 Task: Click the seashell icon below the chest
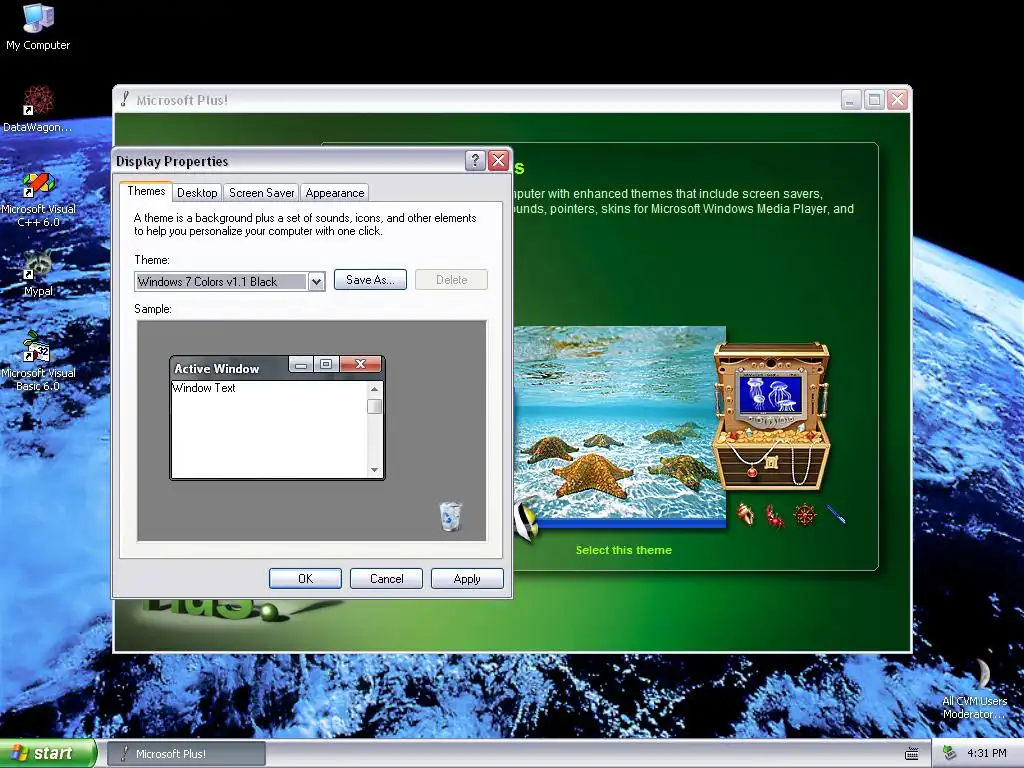[x=745, y=514]
